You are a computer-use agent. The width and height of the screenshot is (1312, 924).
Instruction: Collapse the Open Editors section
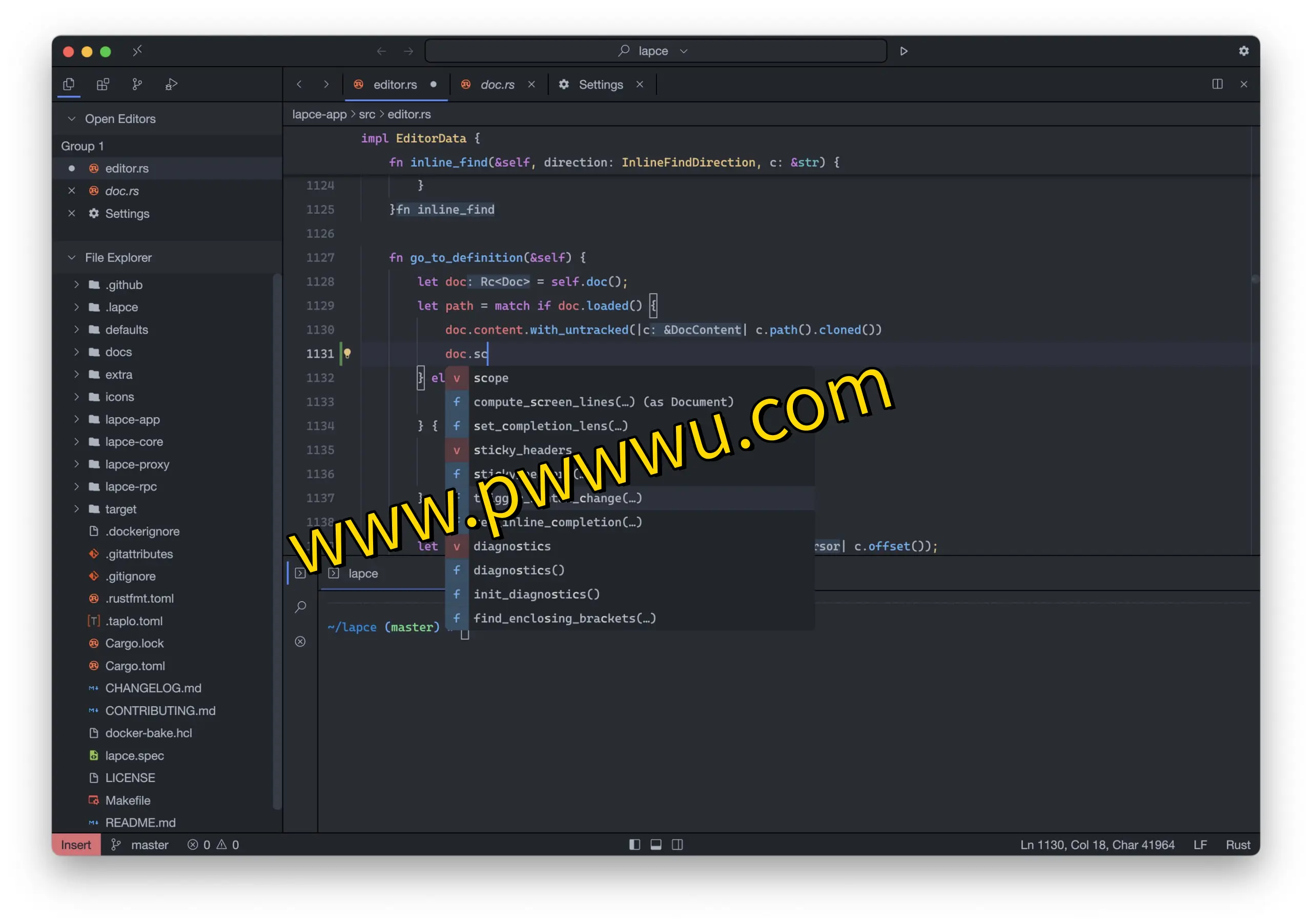point(72,119)
